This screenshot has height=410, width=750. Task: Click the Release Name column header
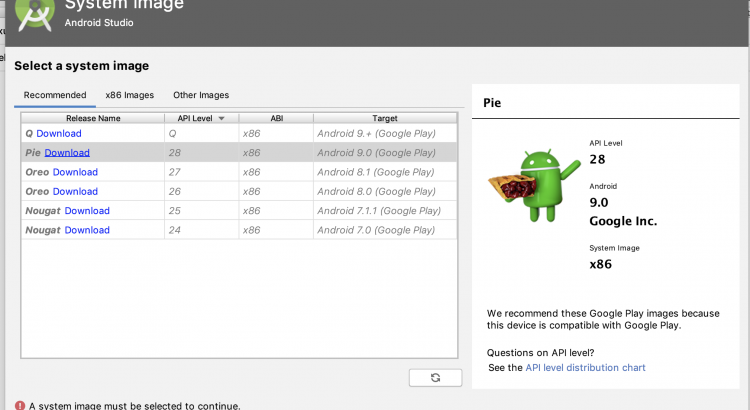(x=93, y=118)
